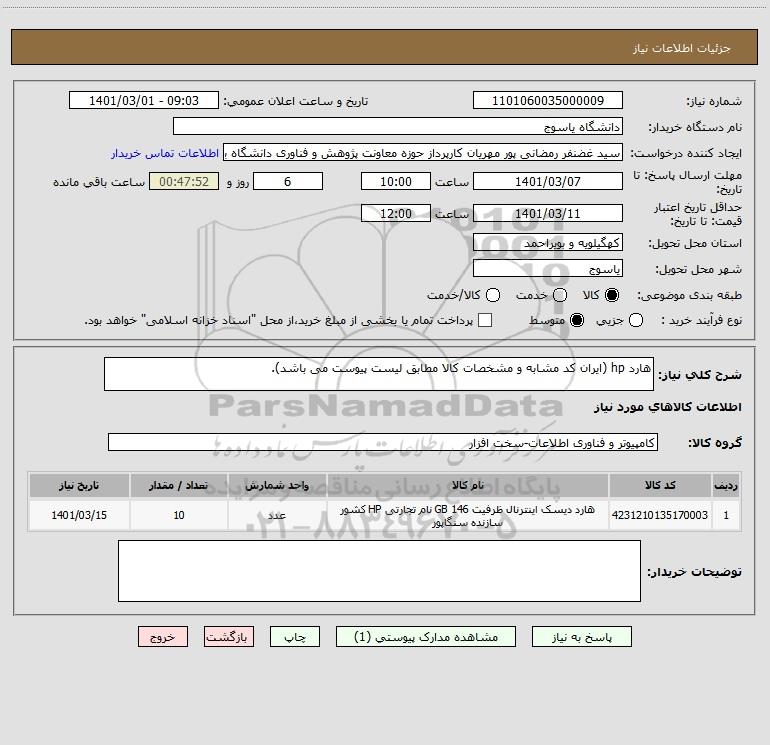Click the unit cell عدد
The image size is (770, 745).
coord(277,515)
